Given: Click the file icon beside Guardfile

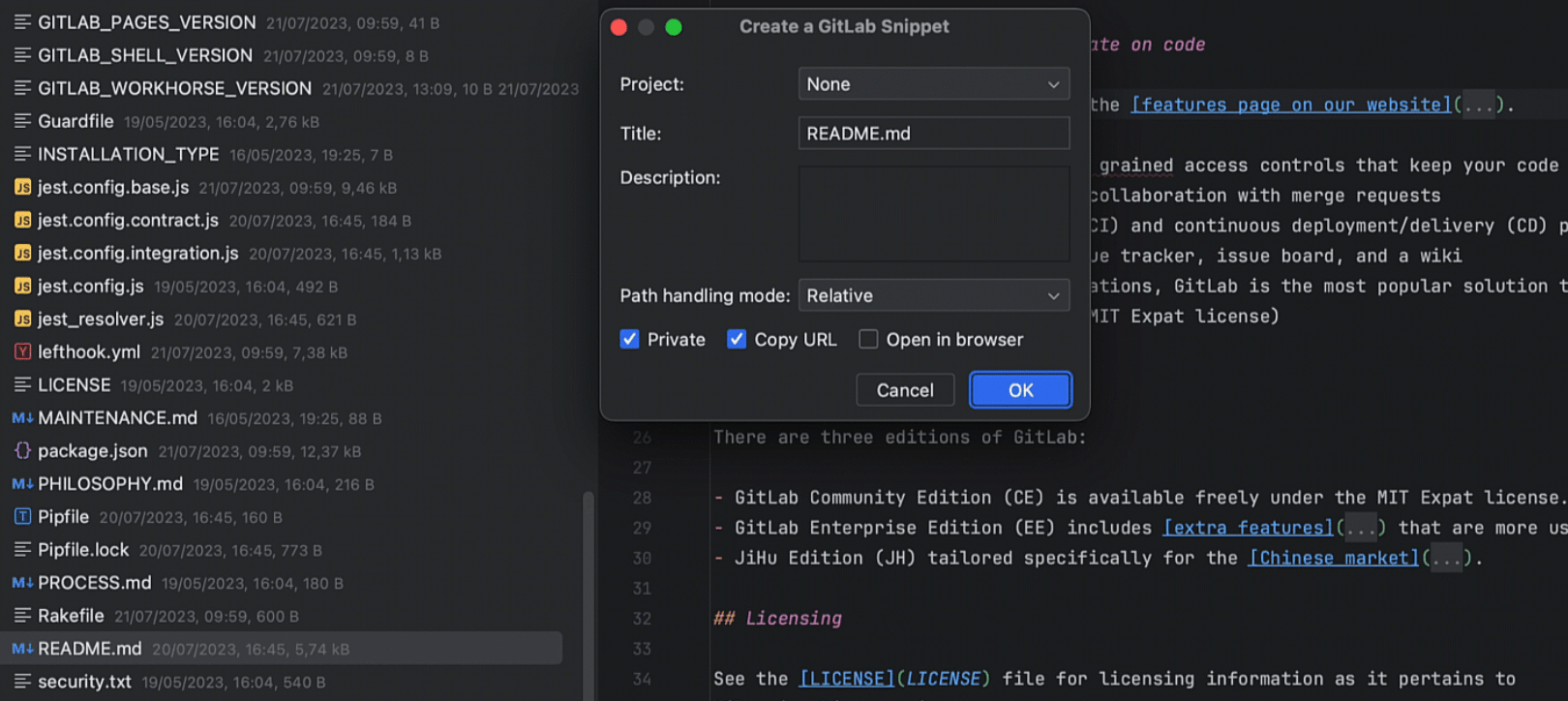Looking at the screenshot, I should 22,122.
